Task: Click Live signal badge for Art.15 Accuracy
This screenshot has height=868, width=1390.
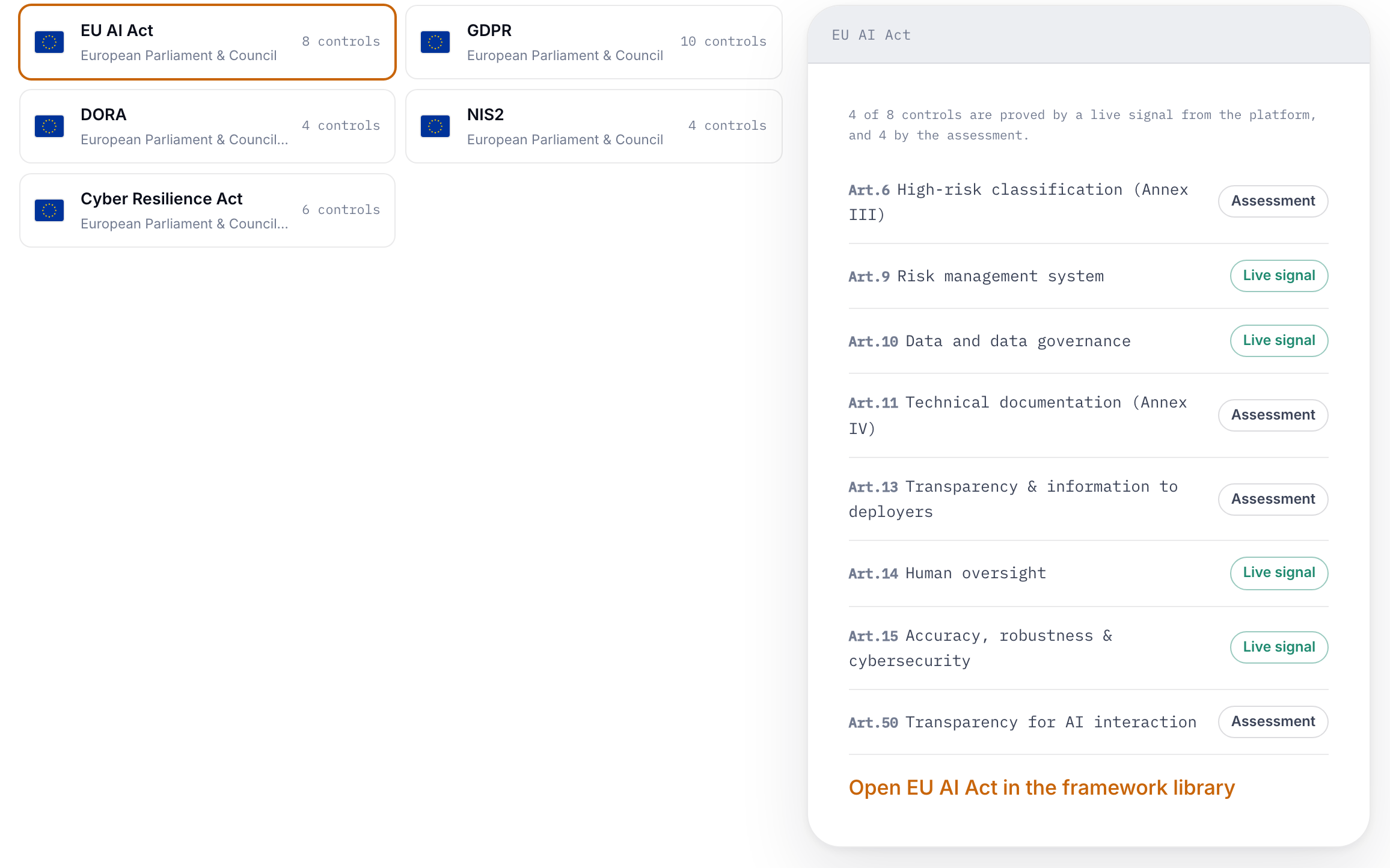Action: (1279, 647)
